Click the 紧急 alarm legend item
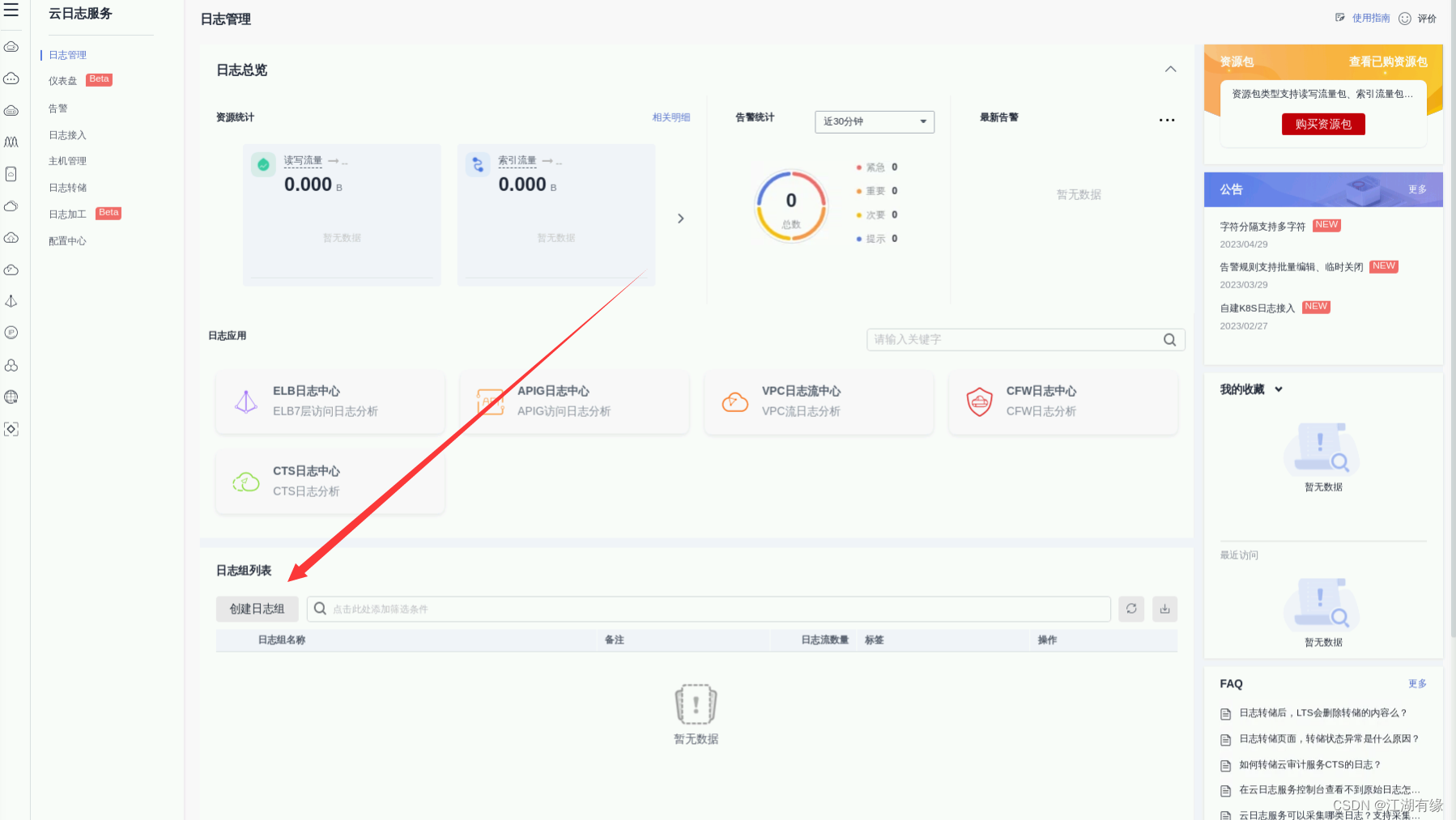The height and width of the screenshot is (820, 1456). coord(877,168)
